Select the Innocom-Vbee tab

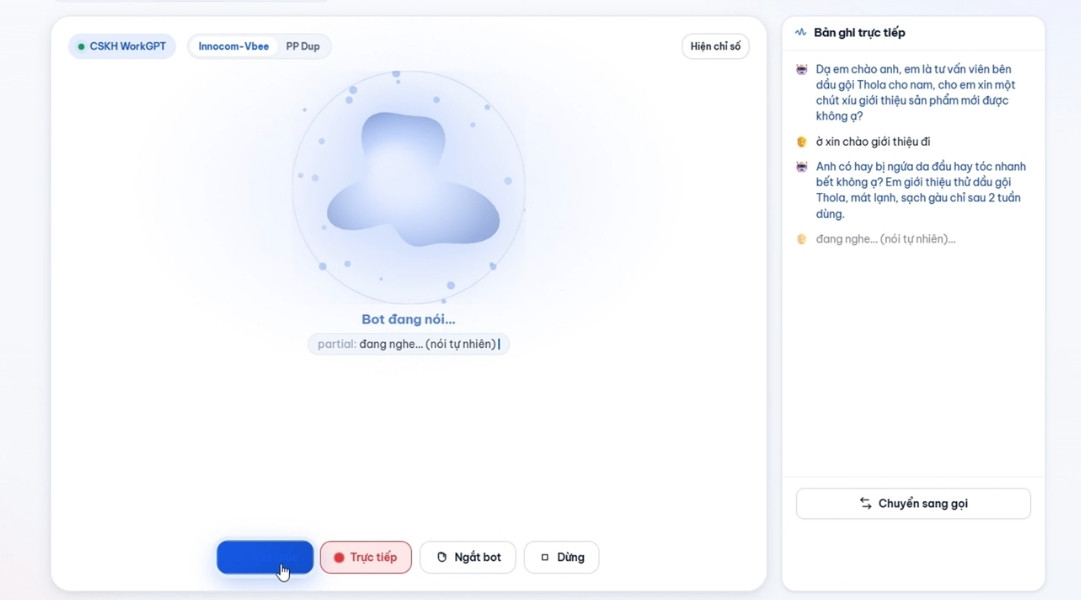click(x=233, y=46)
